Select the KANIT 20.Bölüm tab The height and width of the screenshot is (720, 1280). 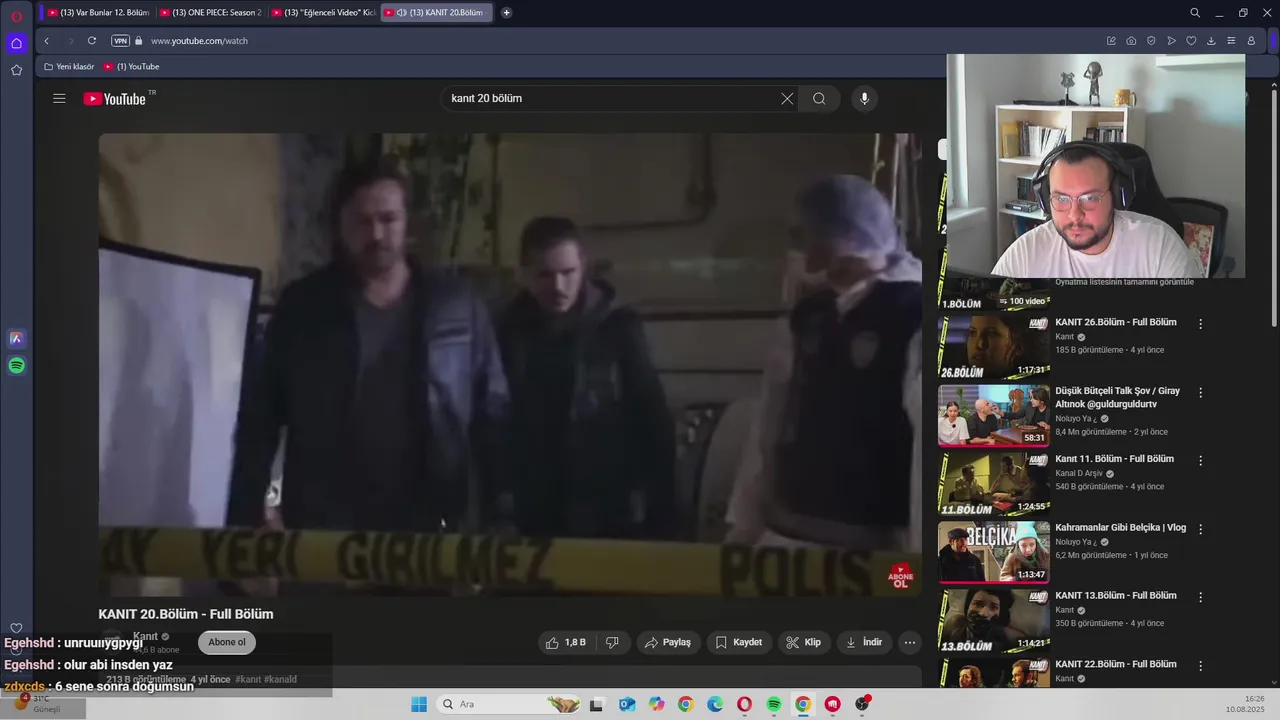[437, 13]
